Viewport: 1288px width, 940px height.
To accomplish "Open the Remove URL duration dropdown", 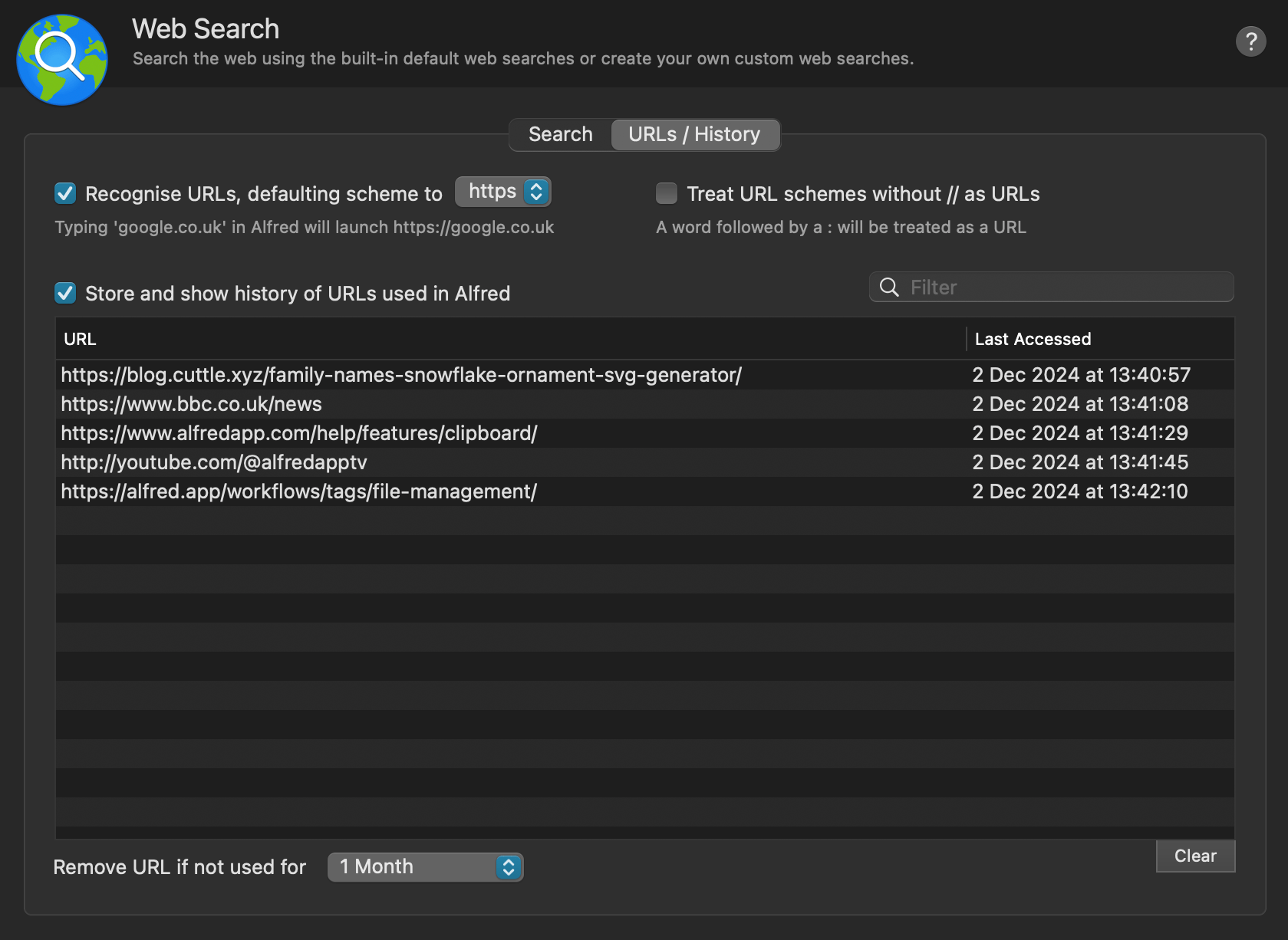I will [x=425, y=866].
